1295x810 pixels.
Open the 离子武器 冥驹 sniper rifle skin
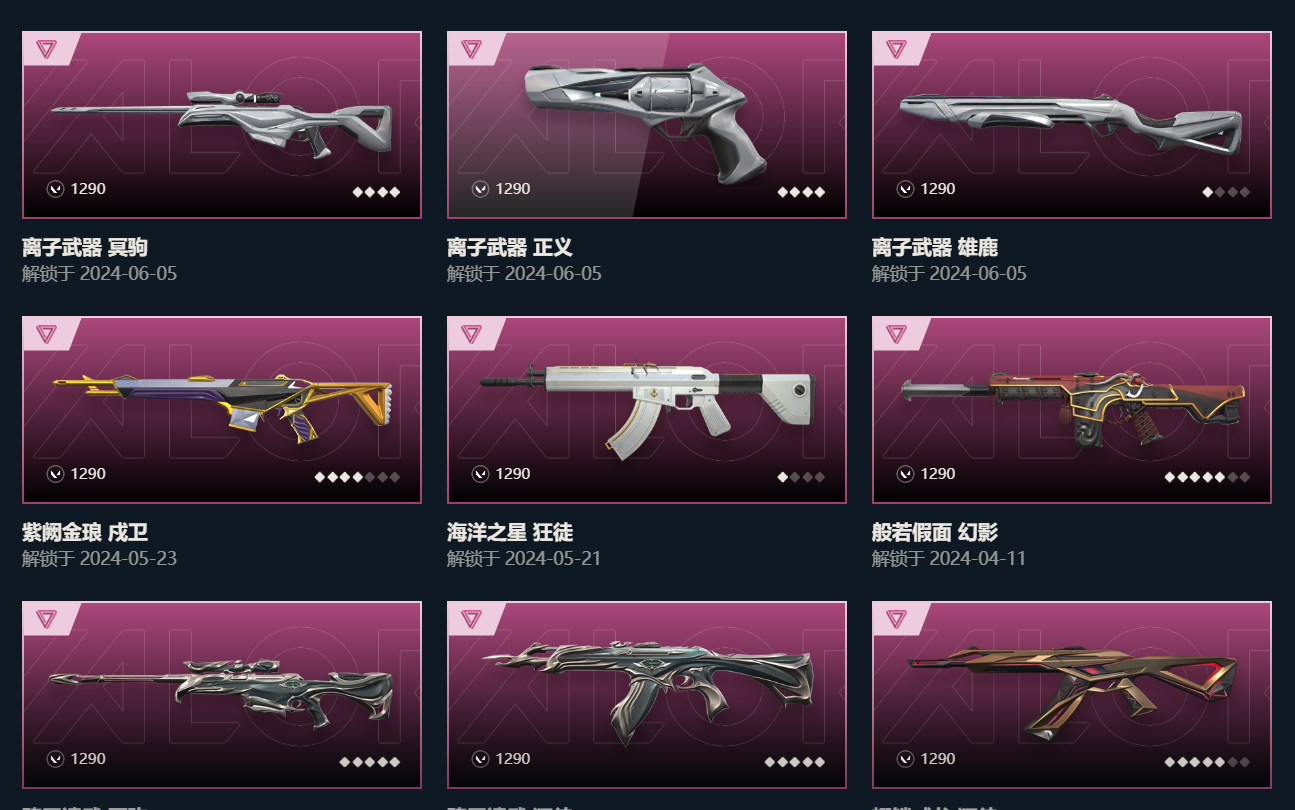point(222,125)
